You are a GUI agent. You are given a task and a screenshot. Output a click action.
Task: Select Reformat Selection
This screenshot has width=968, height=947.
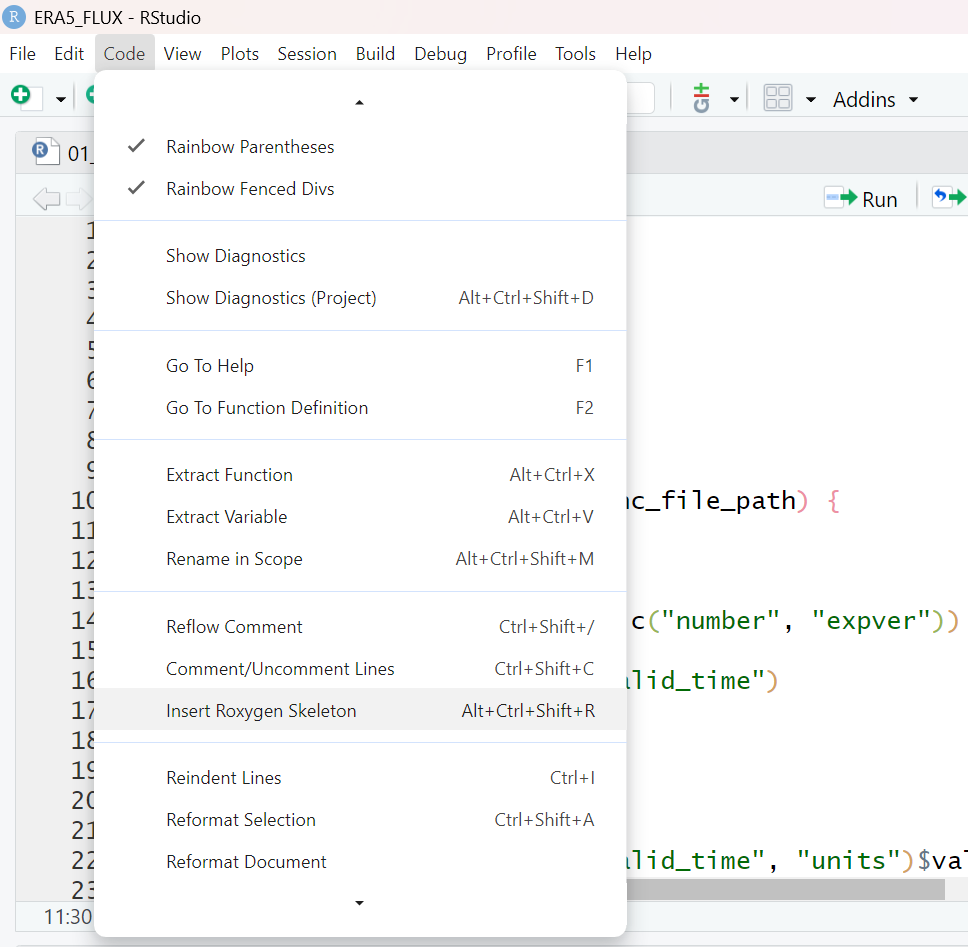coord(361,820)
